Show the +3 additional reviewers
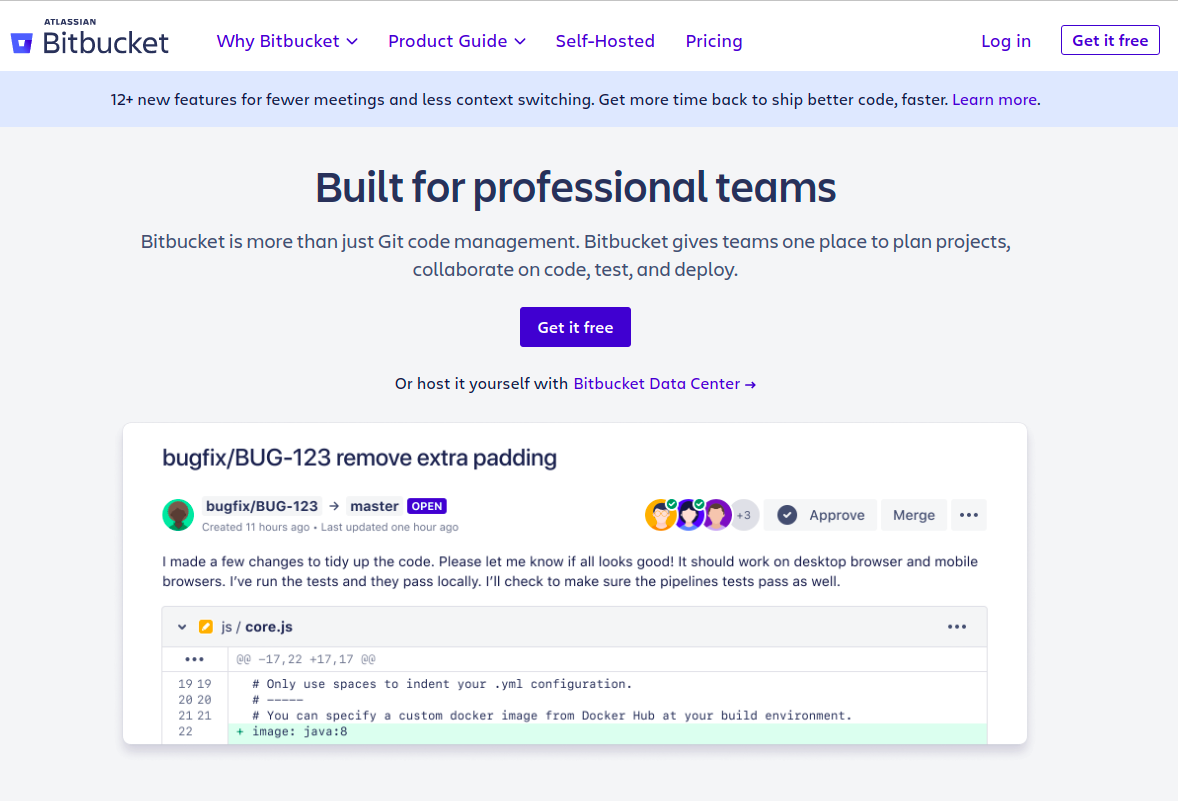Screen dimensions: 1178x801 (745, 515)
